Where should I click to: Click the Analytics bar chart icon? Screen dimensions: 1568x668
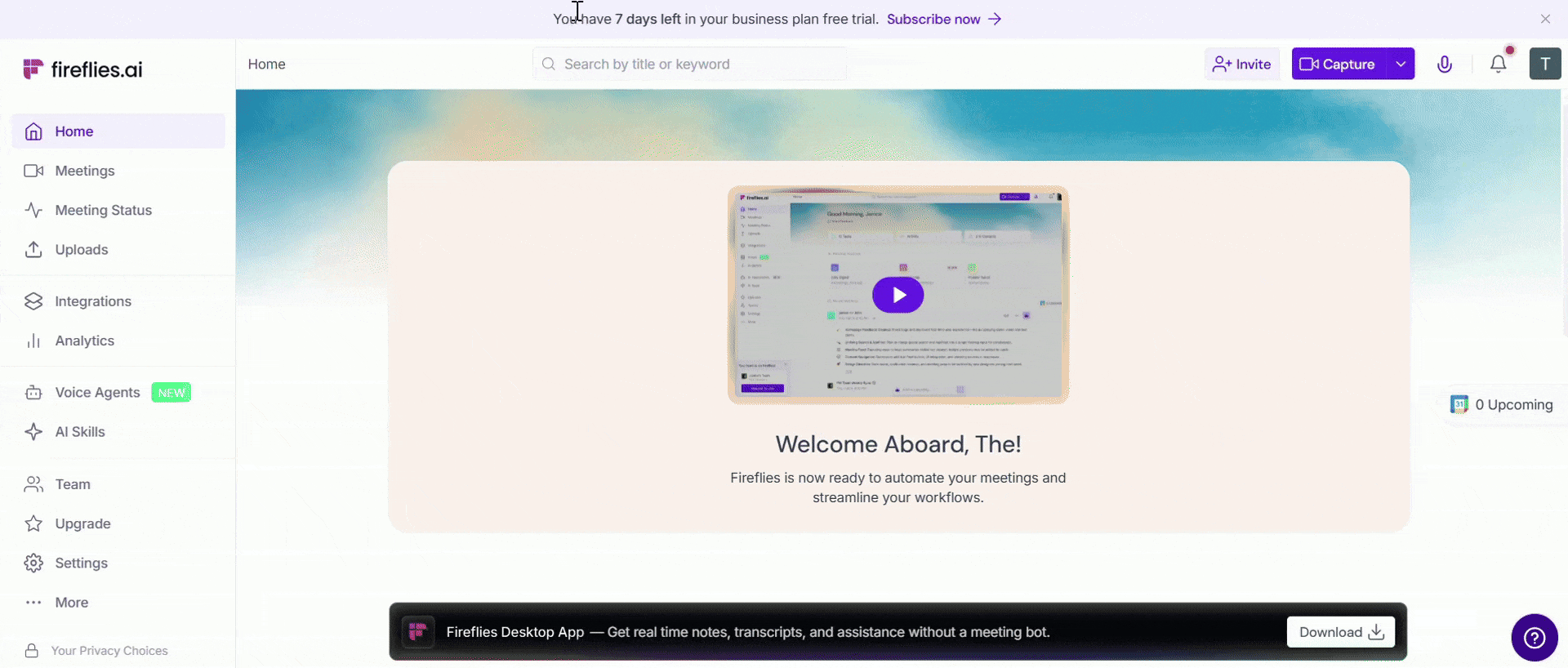[33, 341]
